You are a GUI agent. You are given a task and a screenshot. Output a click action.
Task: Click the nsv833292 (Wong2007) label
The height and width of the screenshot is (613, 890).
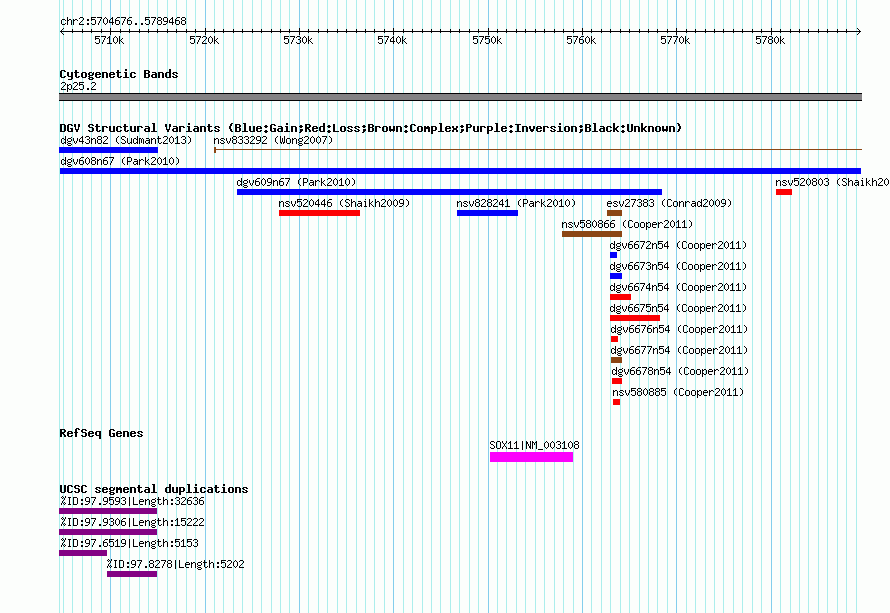click(x=273, y=140)
